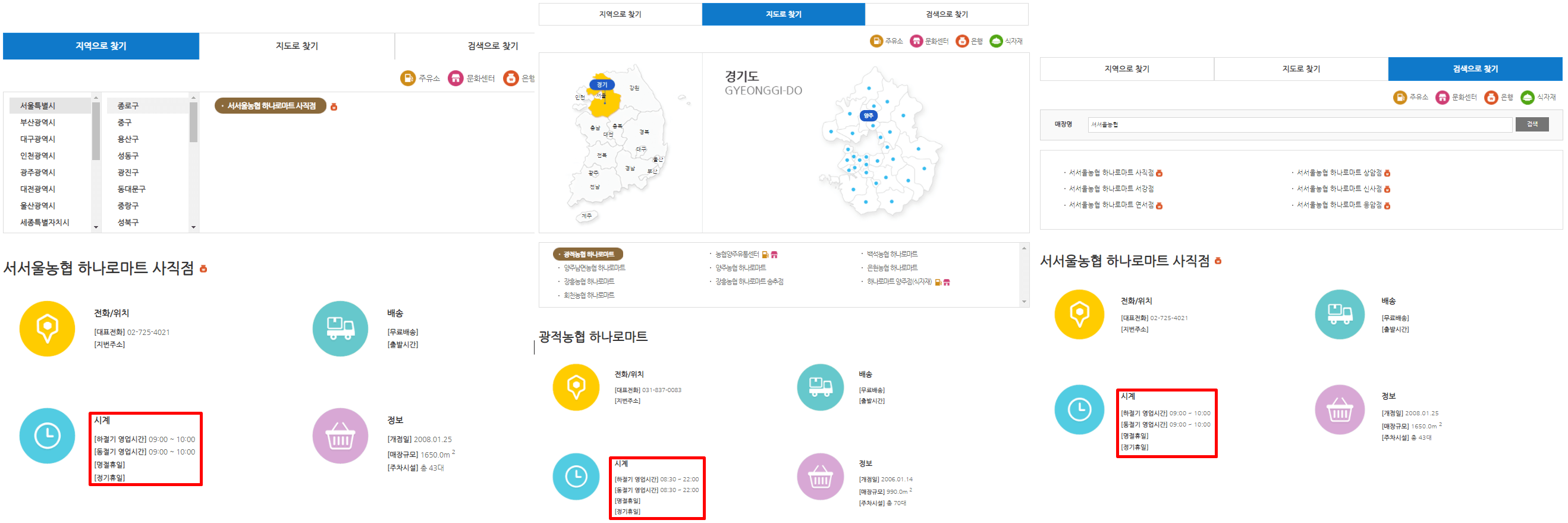Screen dimensions: 1568x523
Task: Click bank icon beside brown 서서울농협 사직점 pill
Action: (334, 107)
